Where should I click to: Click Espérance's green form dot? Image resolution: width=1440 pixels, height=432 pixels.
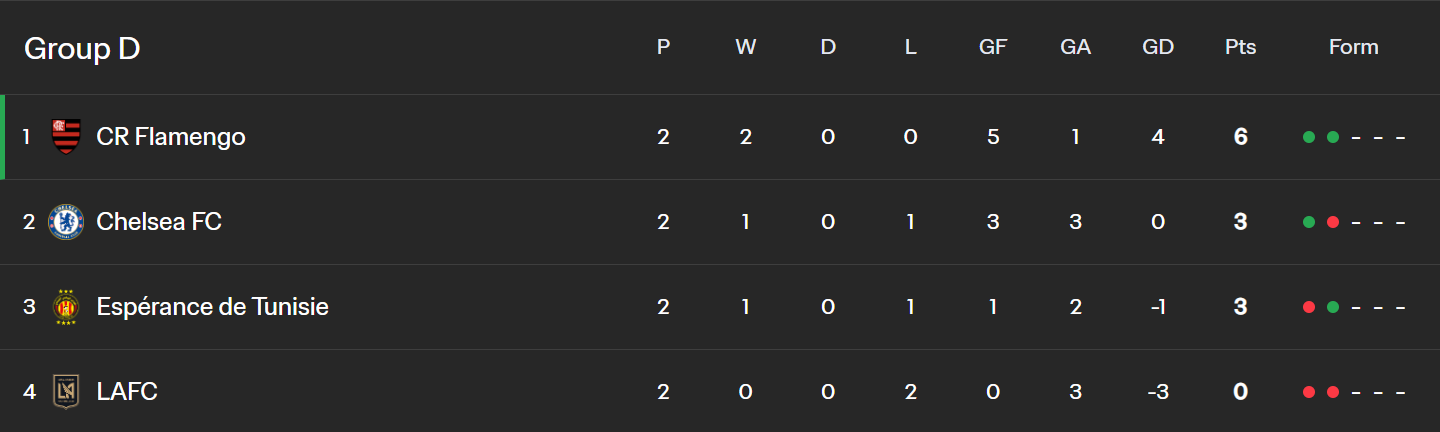tap(1332, 307)
